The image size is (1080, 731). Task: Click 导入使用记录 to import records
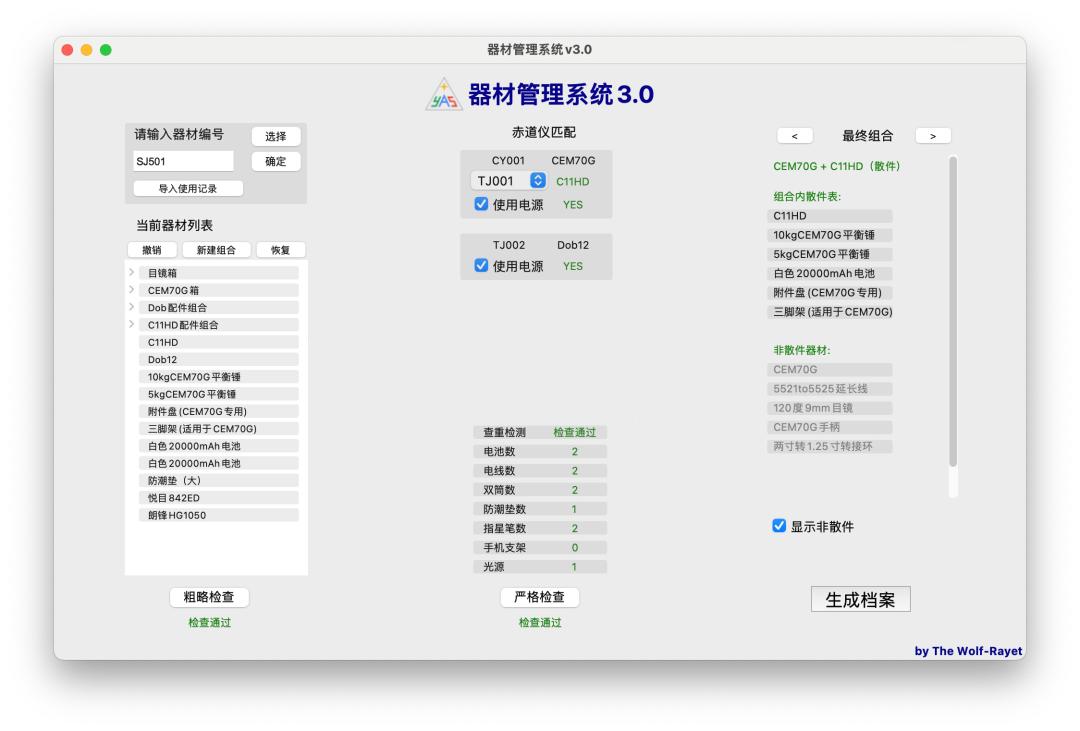click(188, 188)
